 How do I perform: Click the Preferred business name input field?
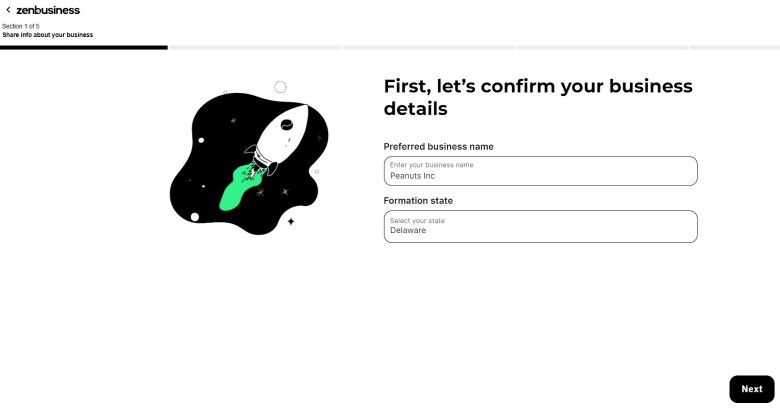pos(541,171)
